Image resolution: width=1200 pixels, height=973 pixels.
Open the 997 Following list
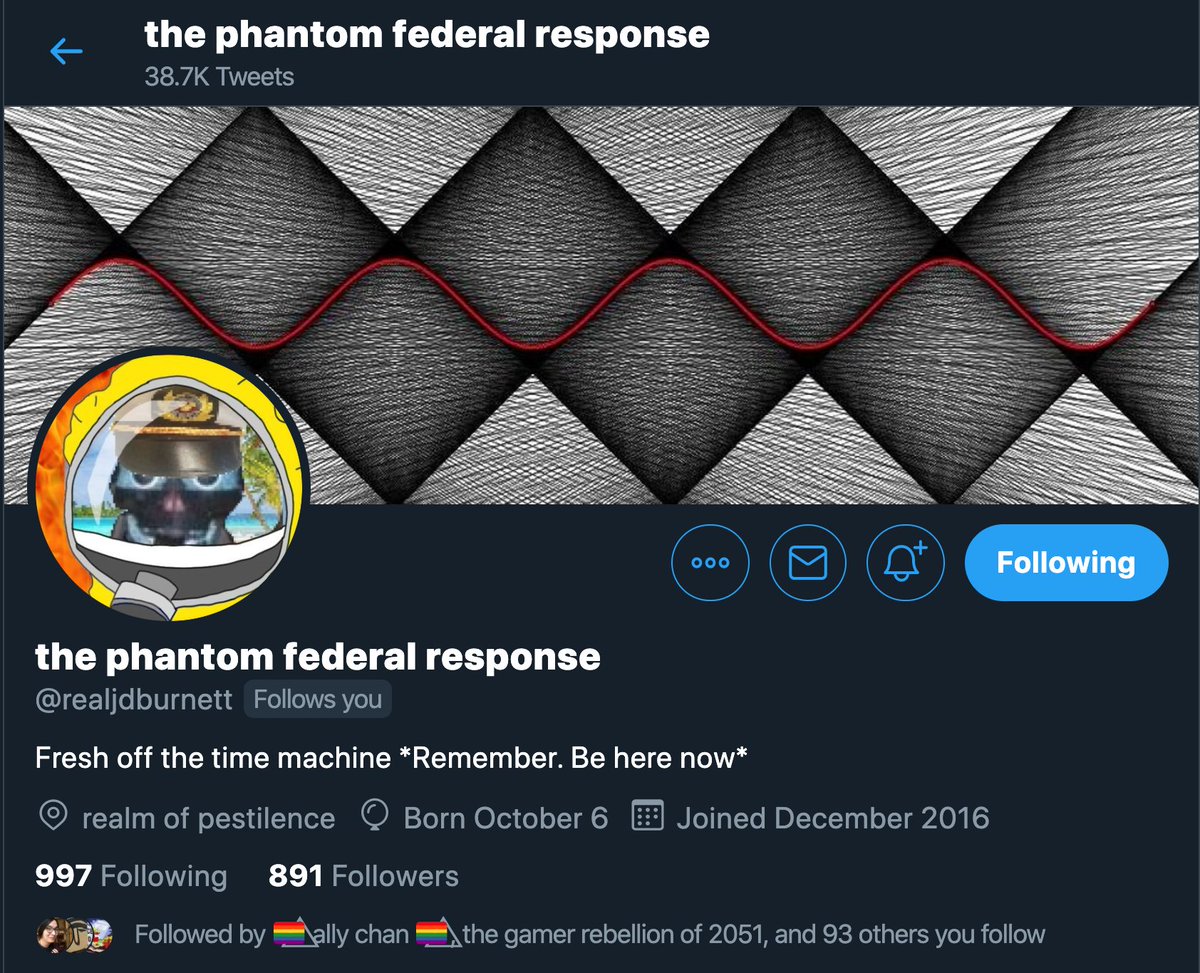pos(131,876)
